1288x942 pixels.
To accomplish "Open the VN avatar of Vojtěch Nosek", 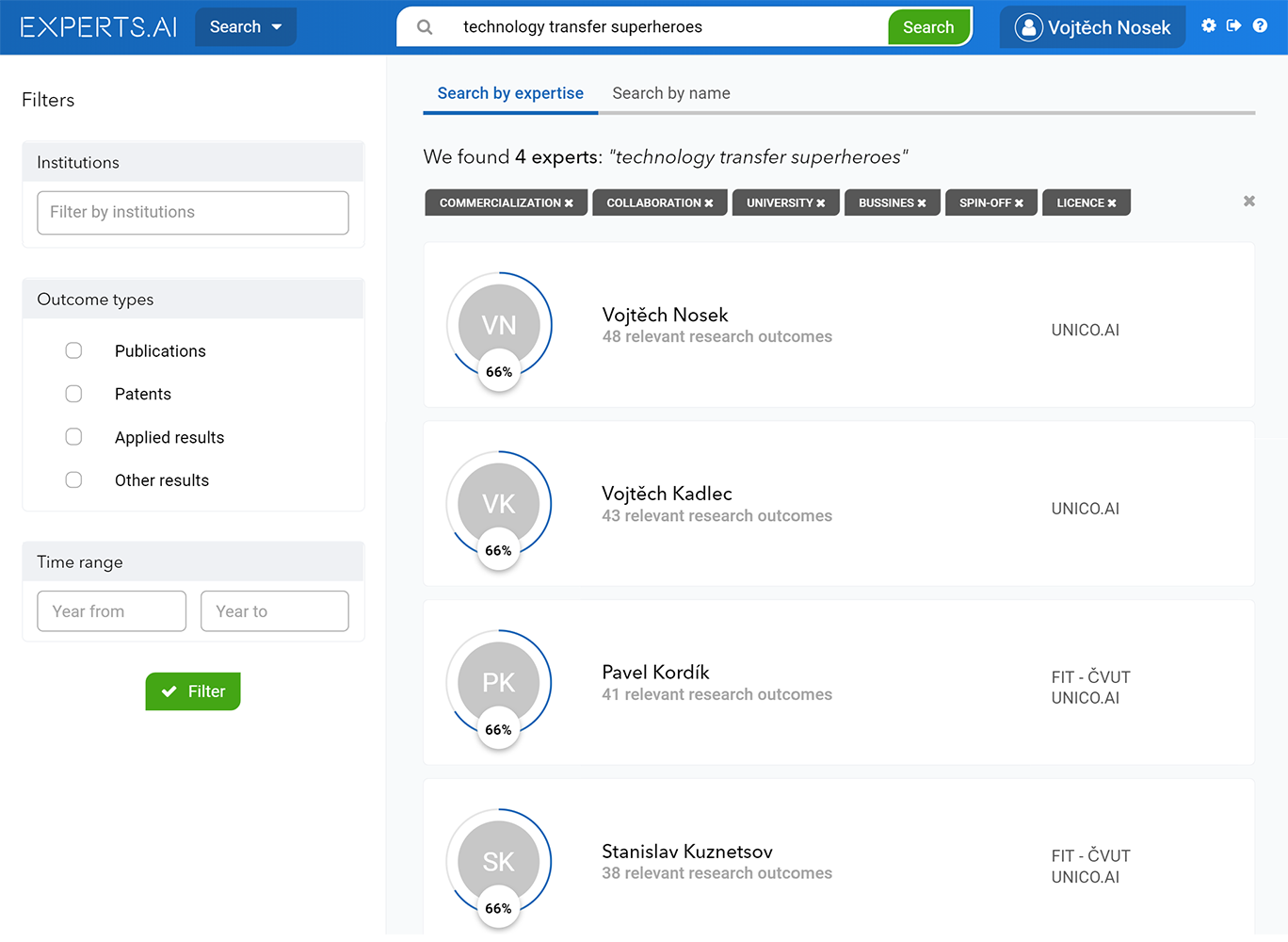I will coord(499,324).
